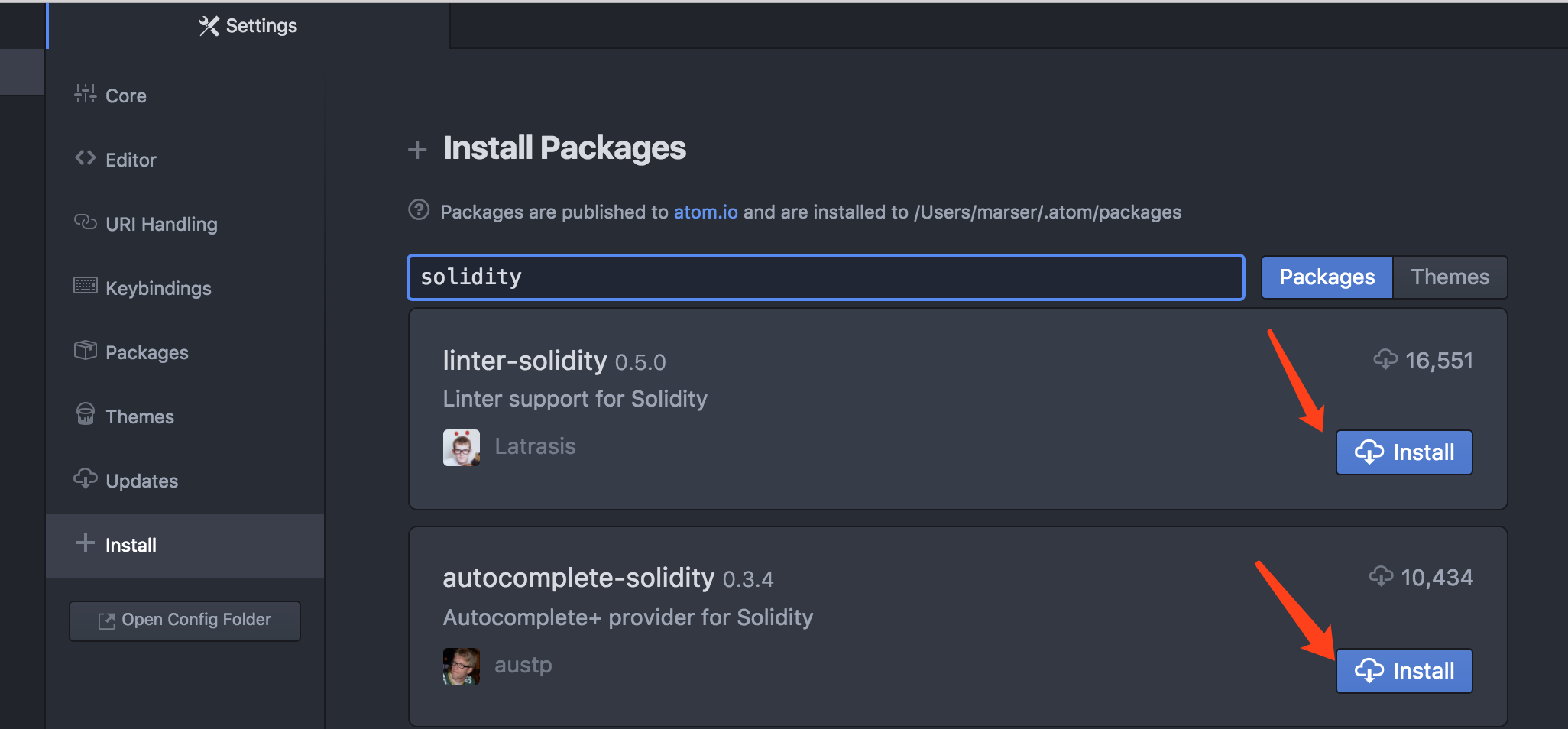The width and height of the screenshot is (1568, 729).
Task: Install the linter-solidity package
Action: pos(1404,452)
